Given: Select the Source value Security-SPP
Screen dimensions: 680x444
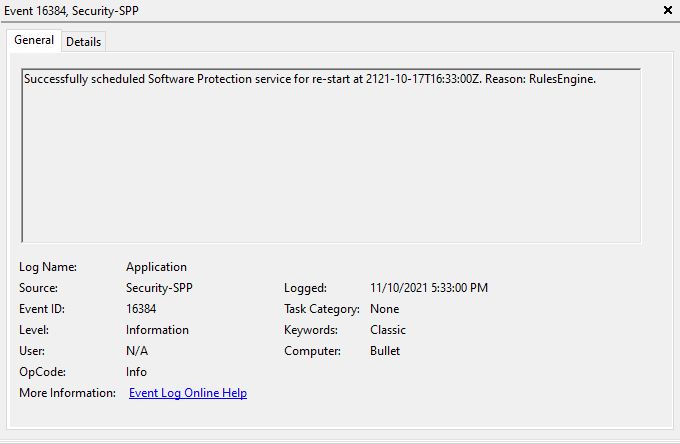Looking at the screenshot, I should (x=159, y=288).
